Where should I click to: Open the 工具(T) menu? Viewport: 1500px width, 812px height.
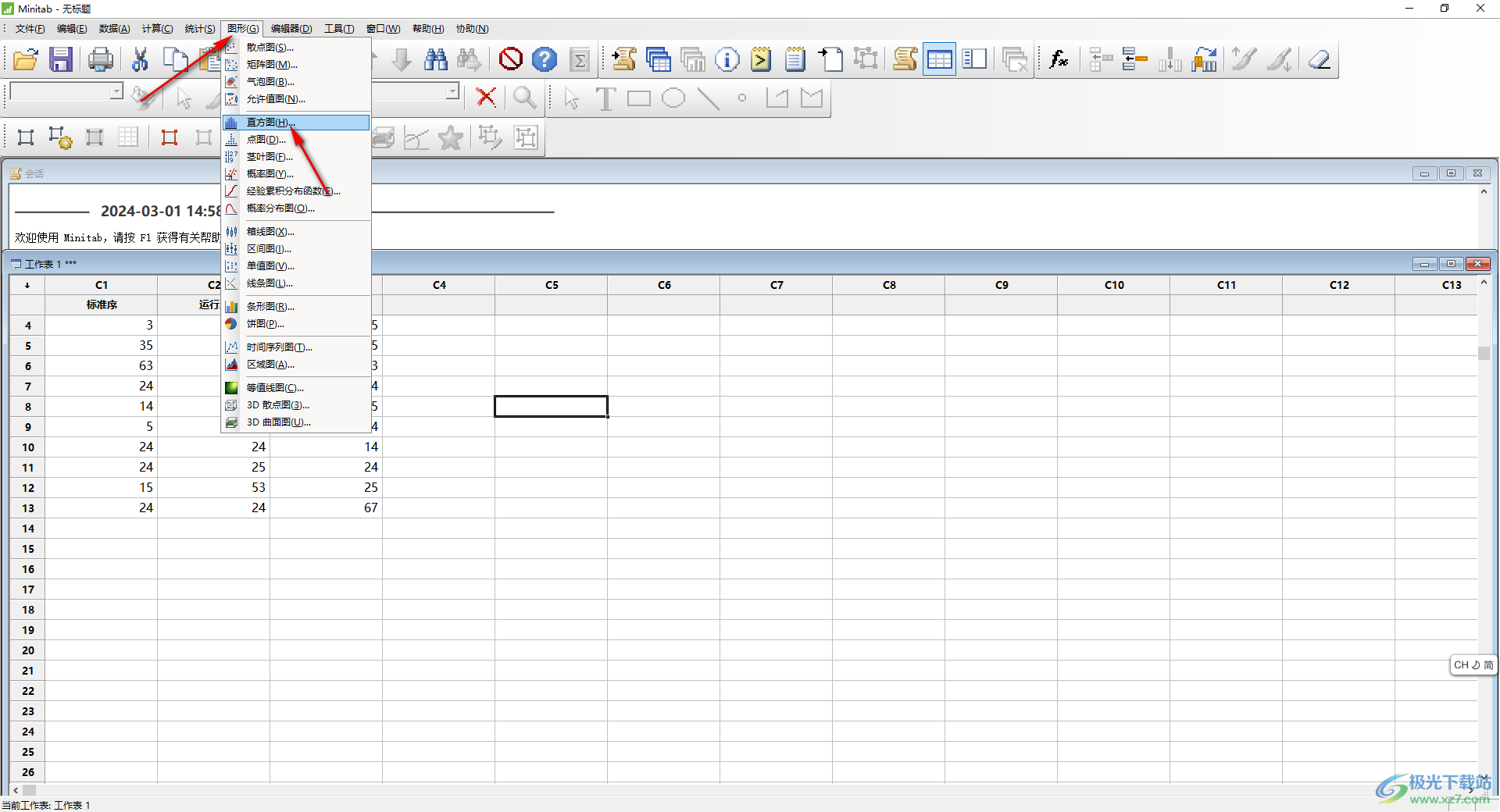[x=339, y=29]
